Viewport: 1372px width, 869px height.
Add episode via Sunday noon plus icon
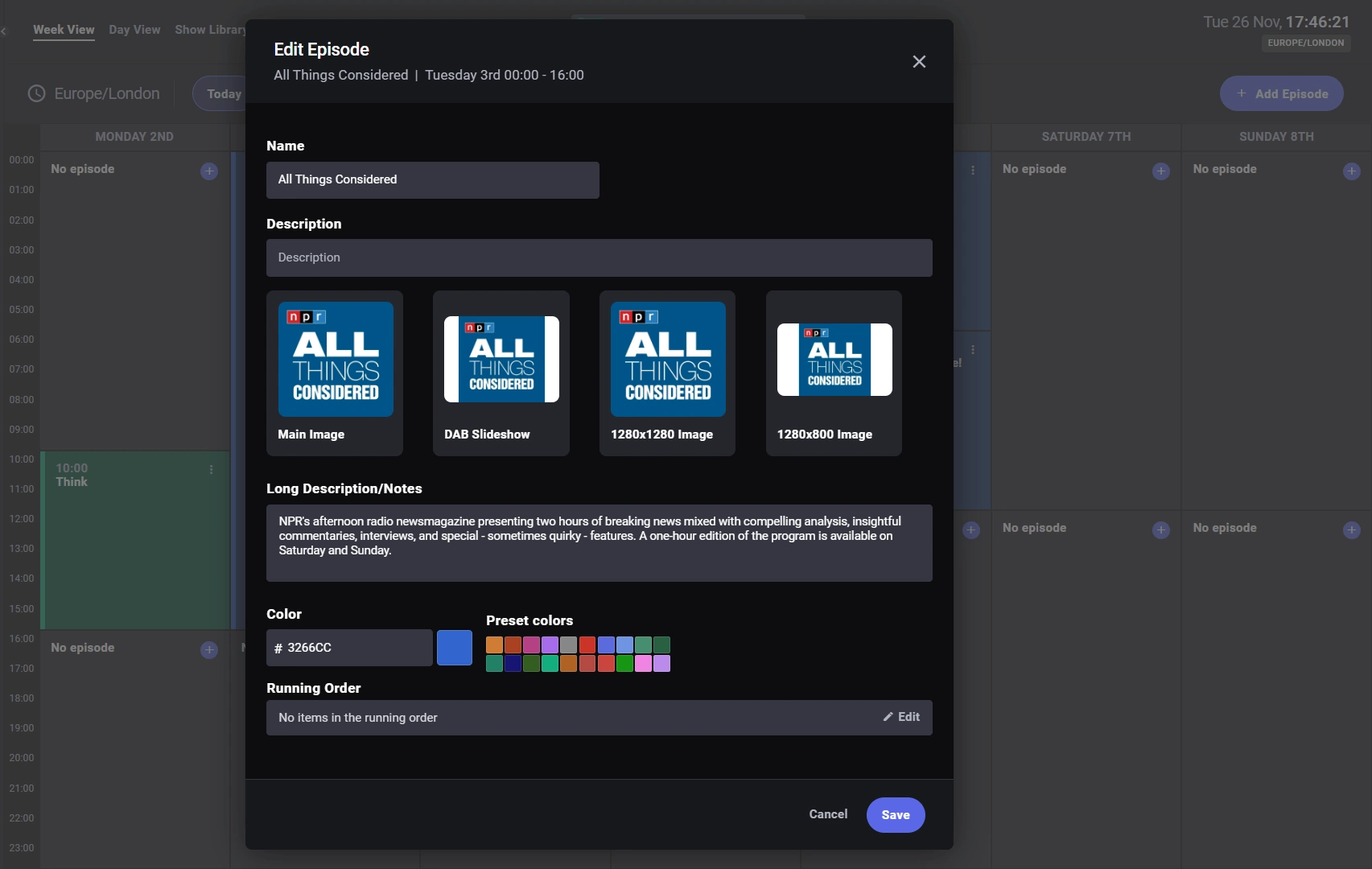[1352, 530]
